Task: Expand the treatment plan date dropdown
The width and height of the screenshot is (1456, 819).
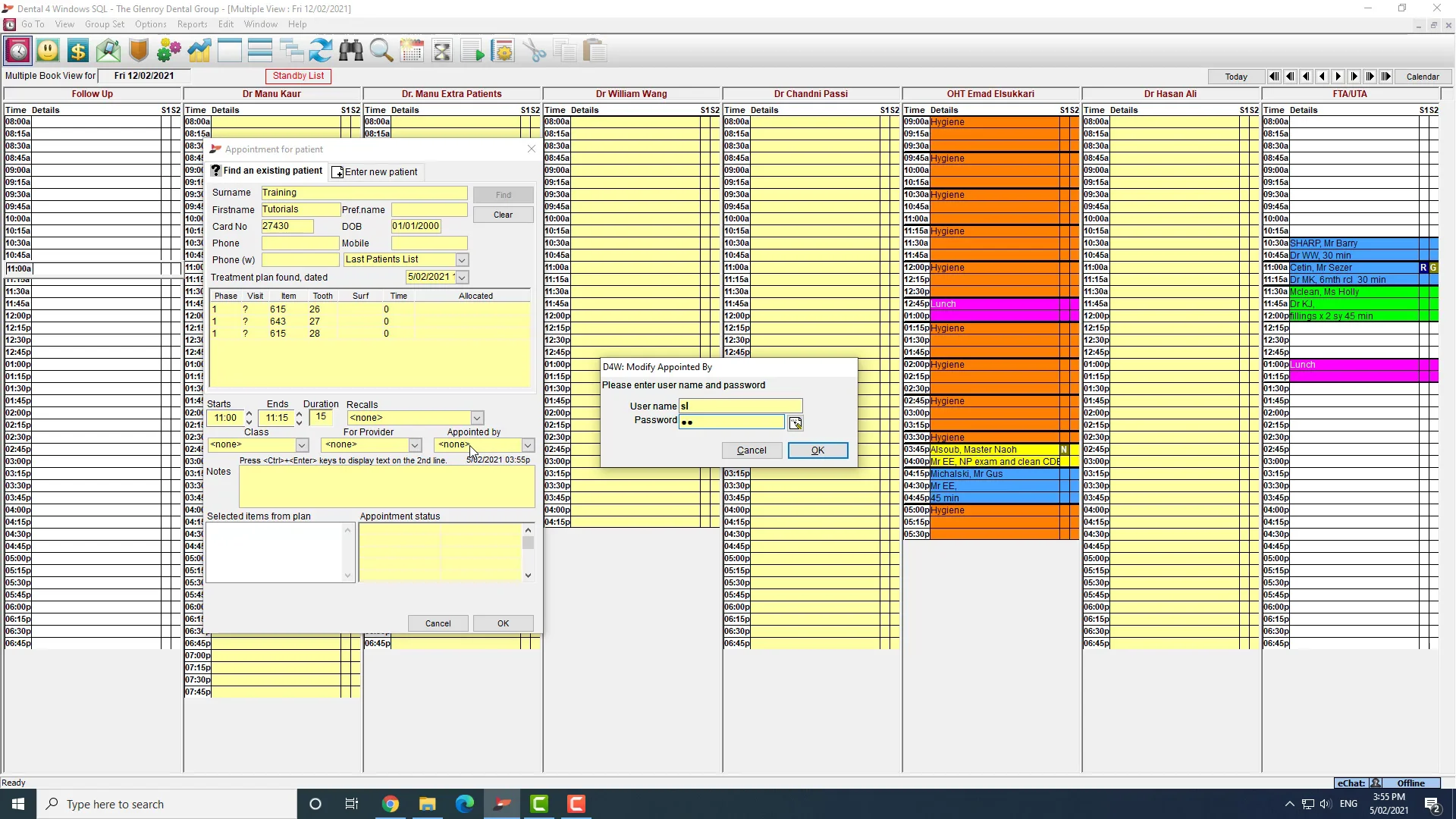Action: (461, 278)
